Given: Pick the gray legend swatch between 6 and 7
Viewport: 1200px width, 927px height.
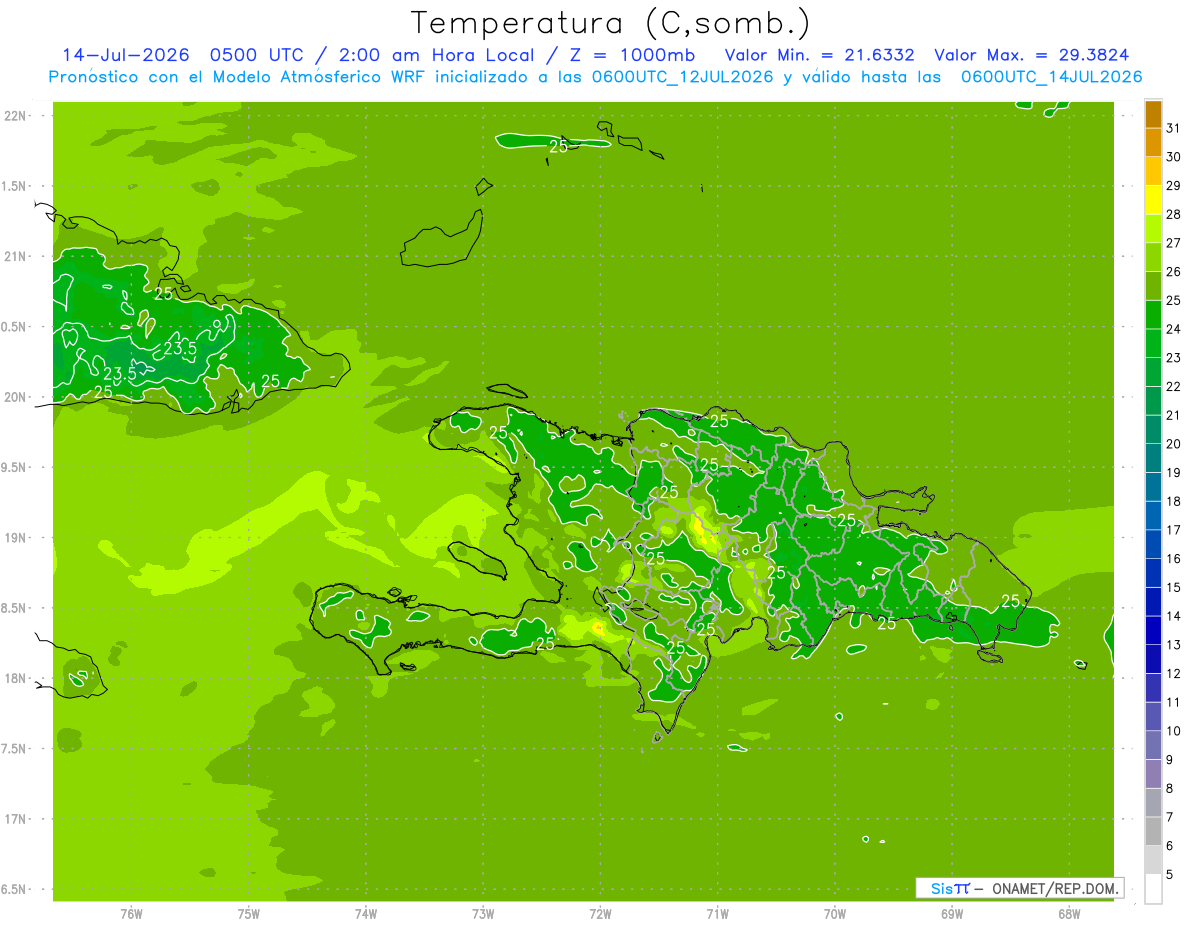Looking at the screenshot, I should [x=1153, y=831].
